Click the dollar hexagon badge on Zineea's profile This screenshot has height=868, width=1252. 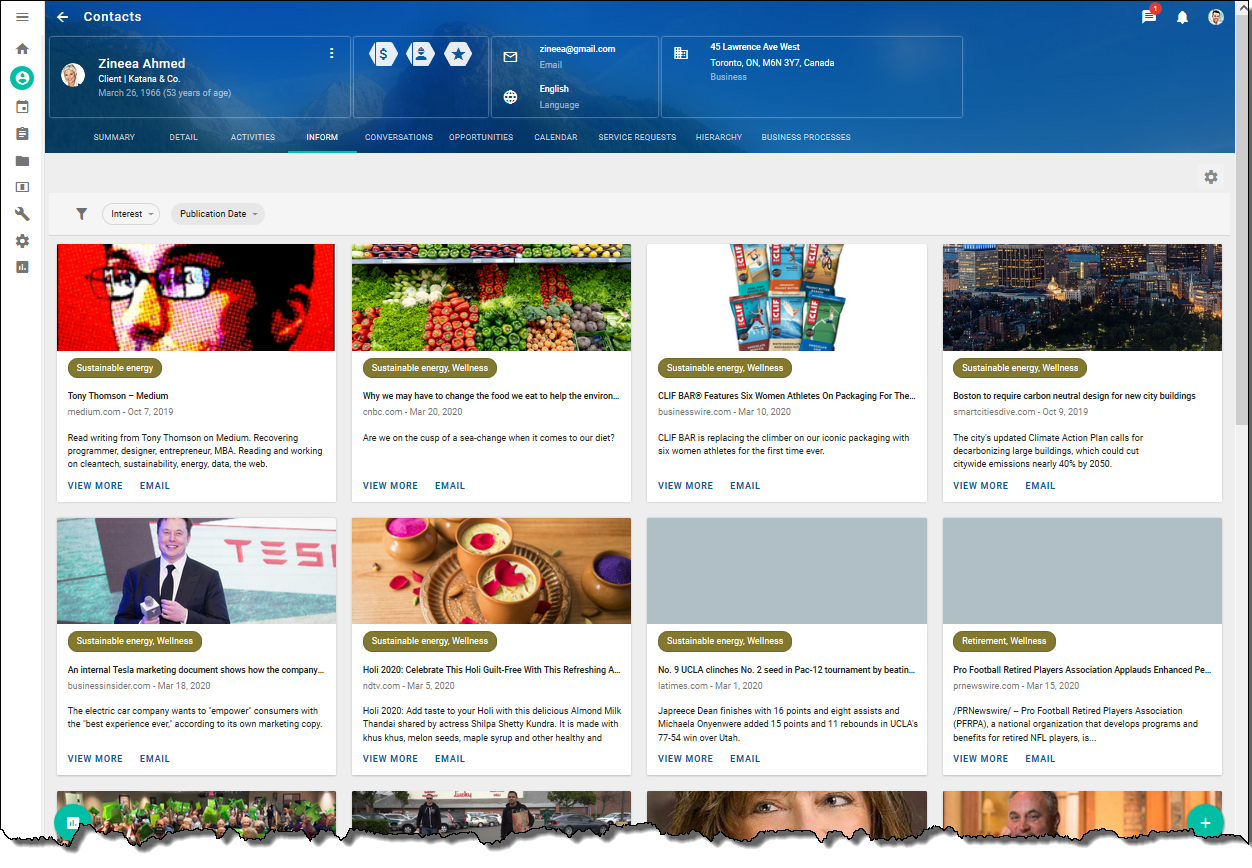383,54
